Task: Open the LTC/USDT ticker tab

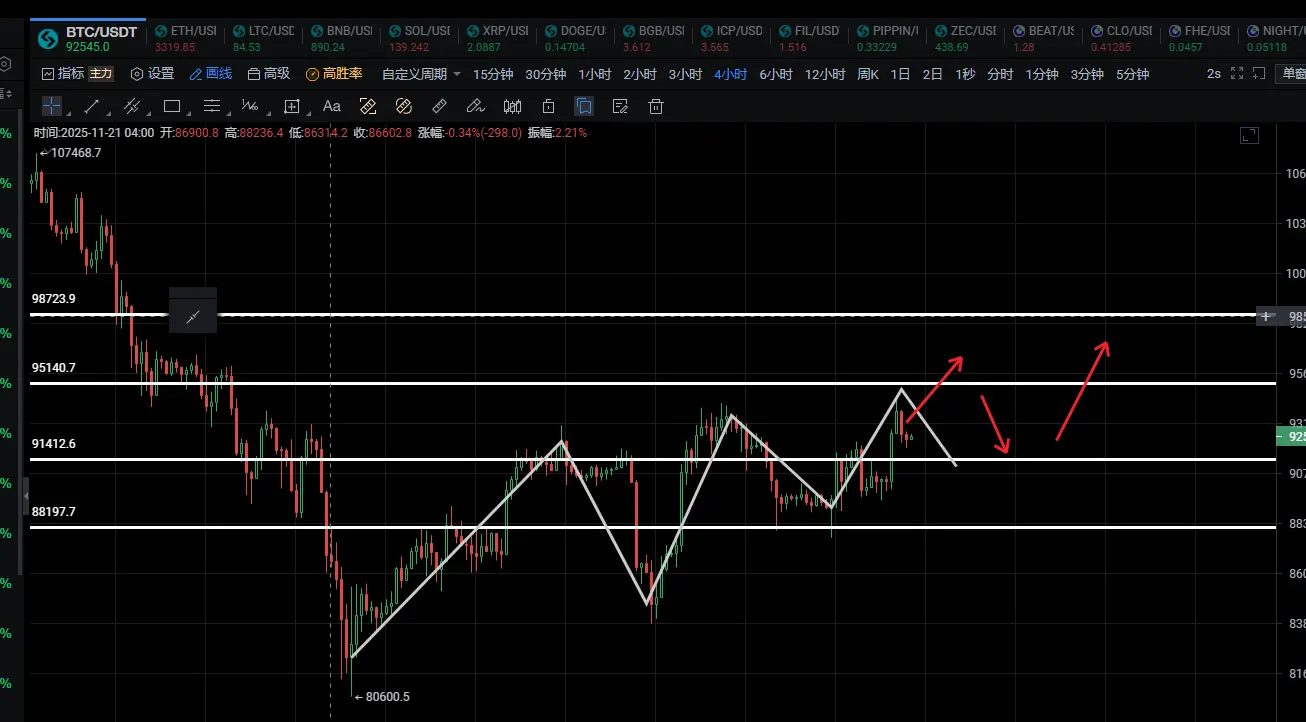Action: coord(264,38)
